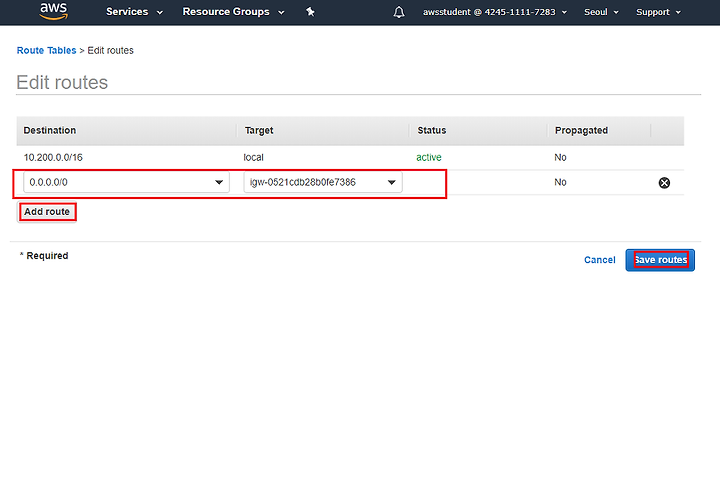Image resolution: width=720 pixels, height=494 pixels.
Task: Open the 0.0.0.0/0 destination dropdown
Action: (x=126, y=182)
